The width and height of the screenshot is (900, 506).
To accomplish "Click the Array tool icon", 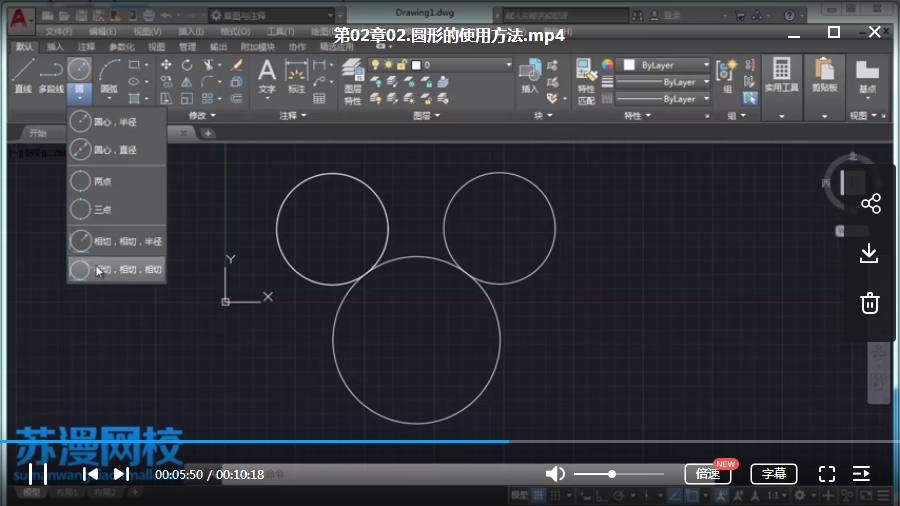I will click(x=208, y=99).
